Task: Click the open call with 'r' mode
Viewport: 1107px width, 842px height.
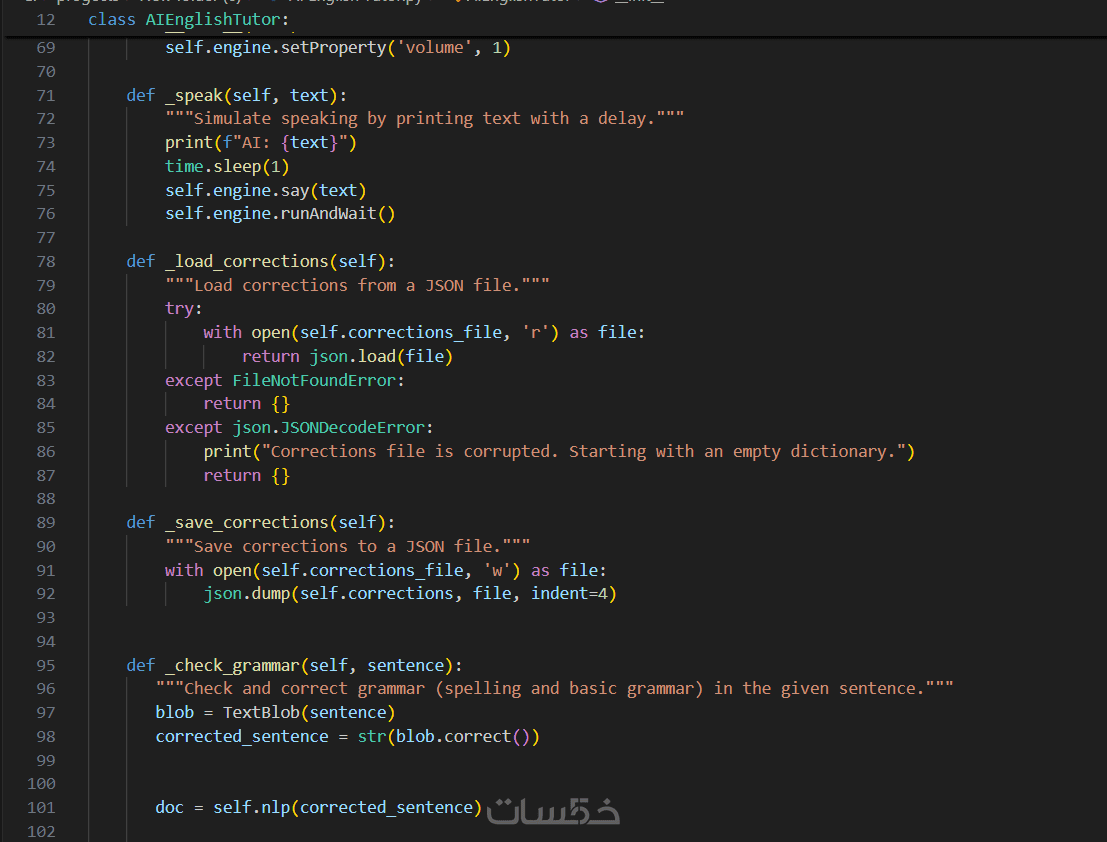Action: pyautogui.click(x=405, y=332)
